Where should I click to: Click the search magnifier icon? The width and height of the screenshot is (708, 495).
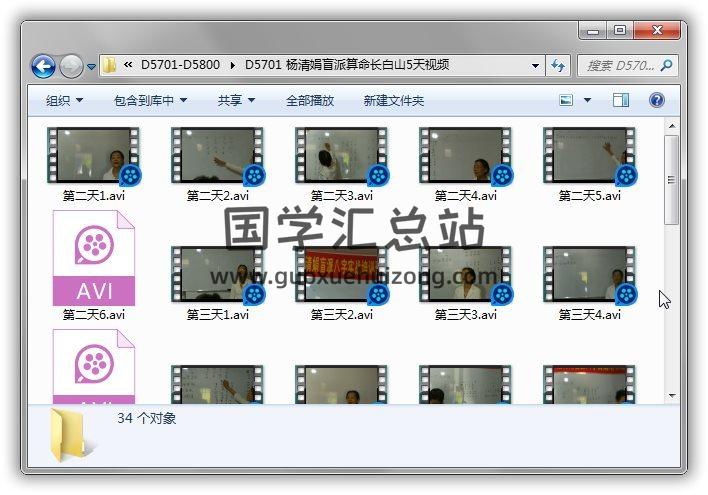[667, 65]
